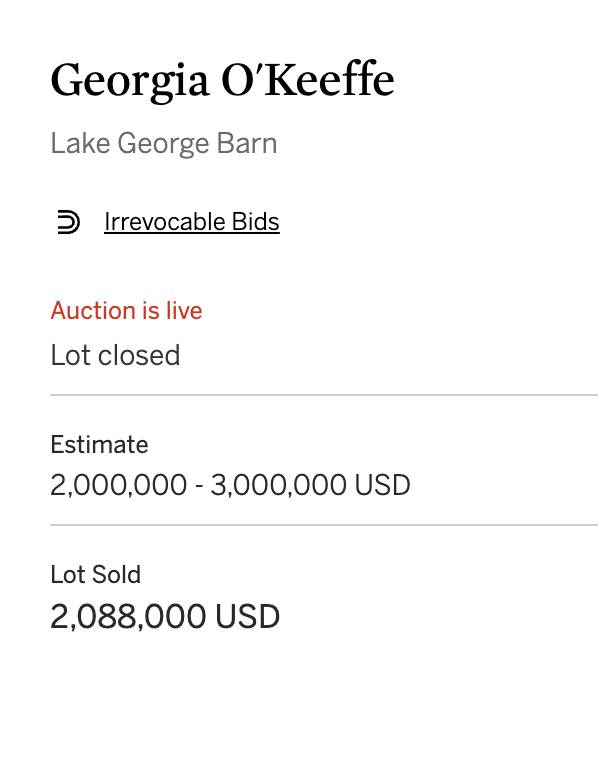598x766 pixels.
Task: Open the Irrevocable Bids link
Action: pyautogui.click(x=192, y=222)
